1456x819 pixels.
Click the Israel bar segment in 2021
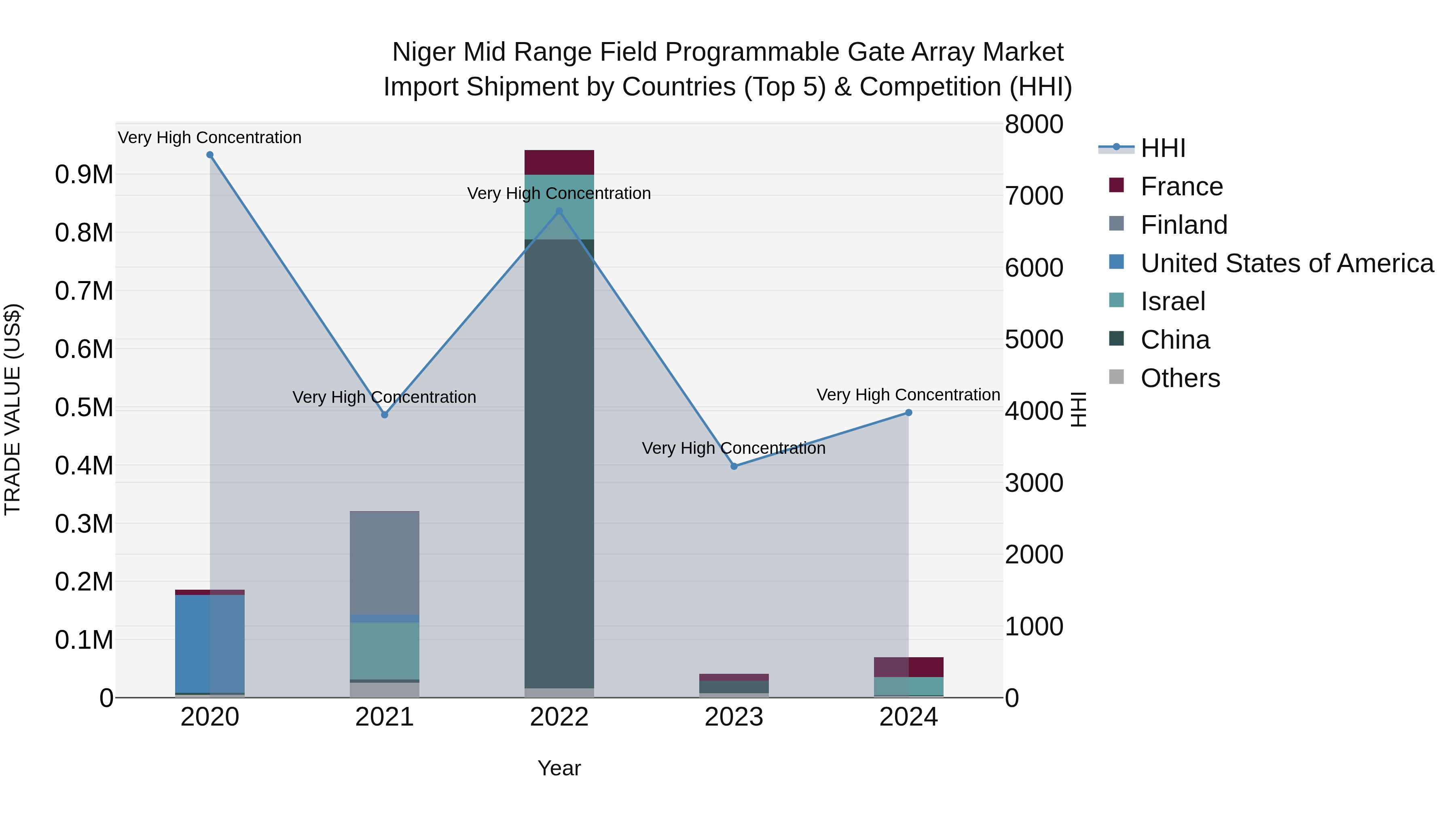coord(384,651)
